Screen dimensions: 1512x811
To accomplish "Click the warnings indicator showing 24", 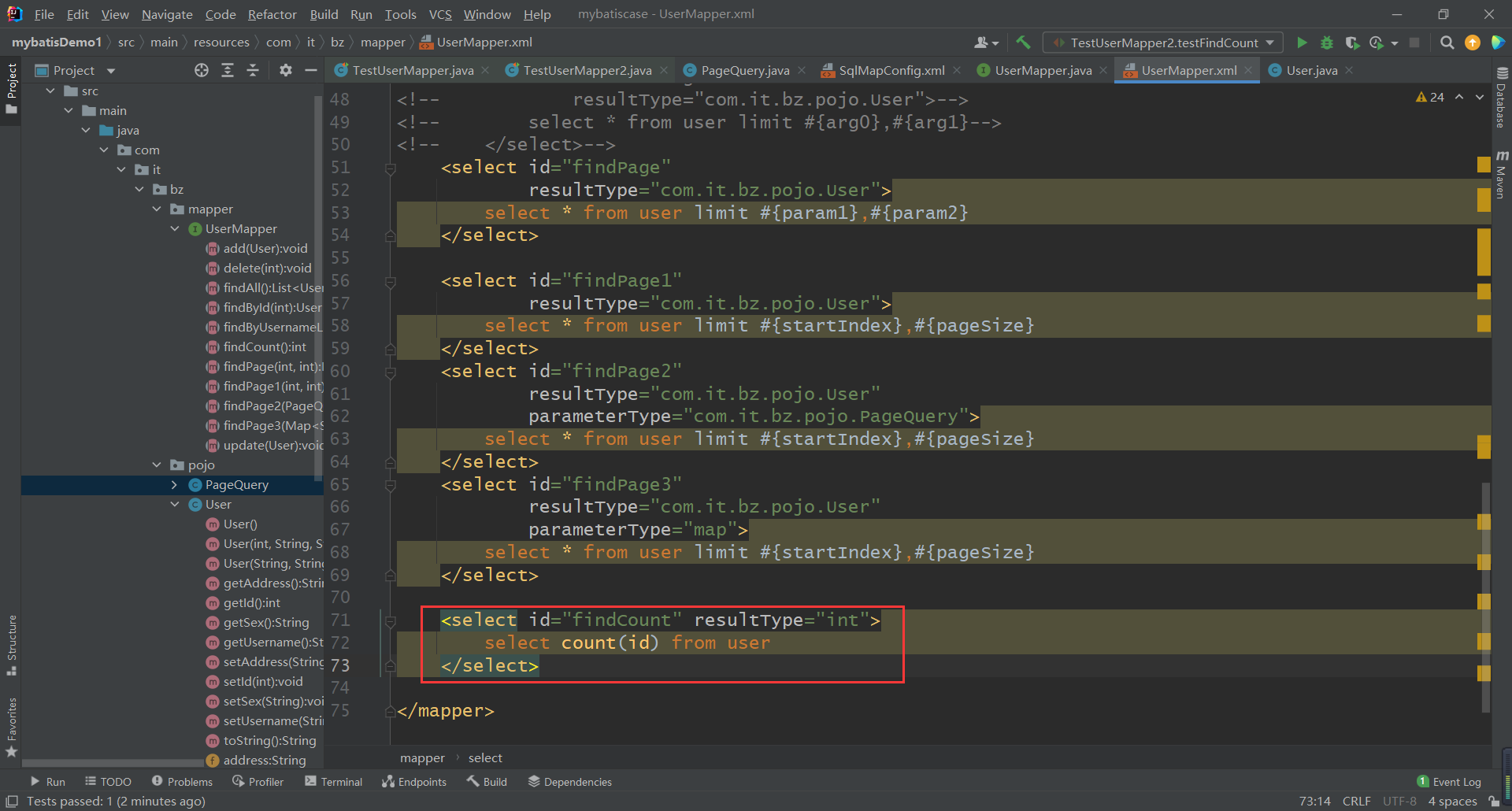I will [1430, 97].
